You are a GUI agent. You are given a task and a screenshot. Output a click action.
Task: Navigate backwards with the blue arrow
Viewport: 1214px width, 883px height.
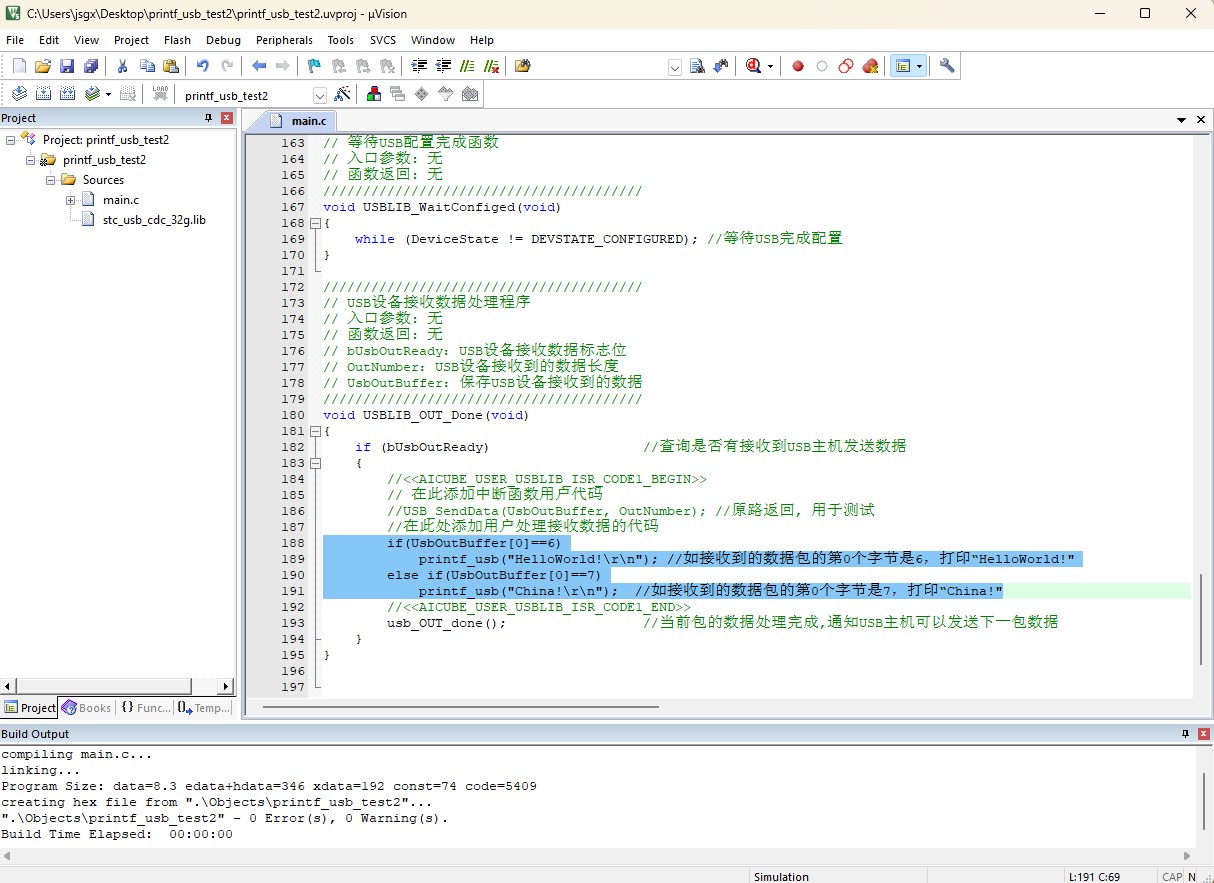pyautogui.click(x=259, y=66)
